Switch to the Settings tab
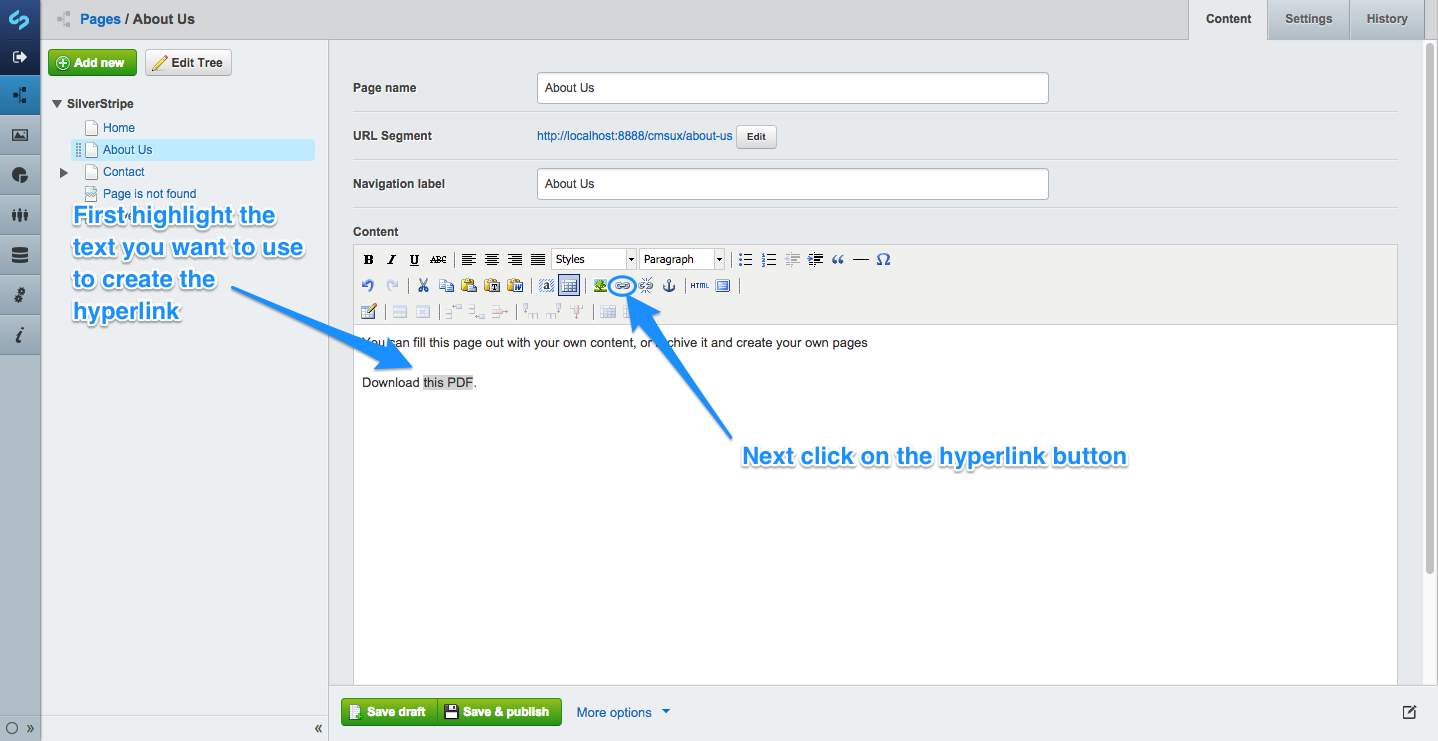 (1308, 19)
